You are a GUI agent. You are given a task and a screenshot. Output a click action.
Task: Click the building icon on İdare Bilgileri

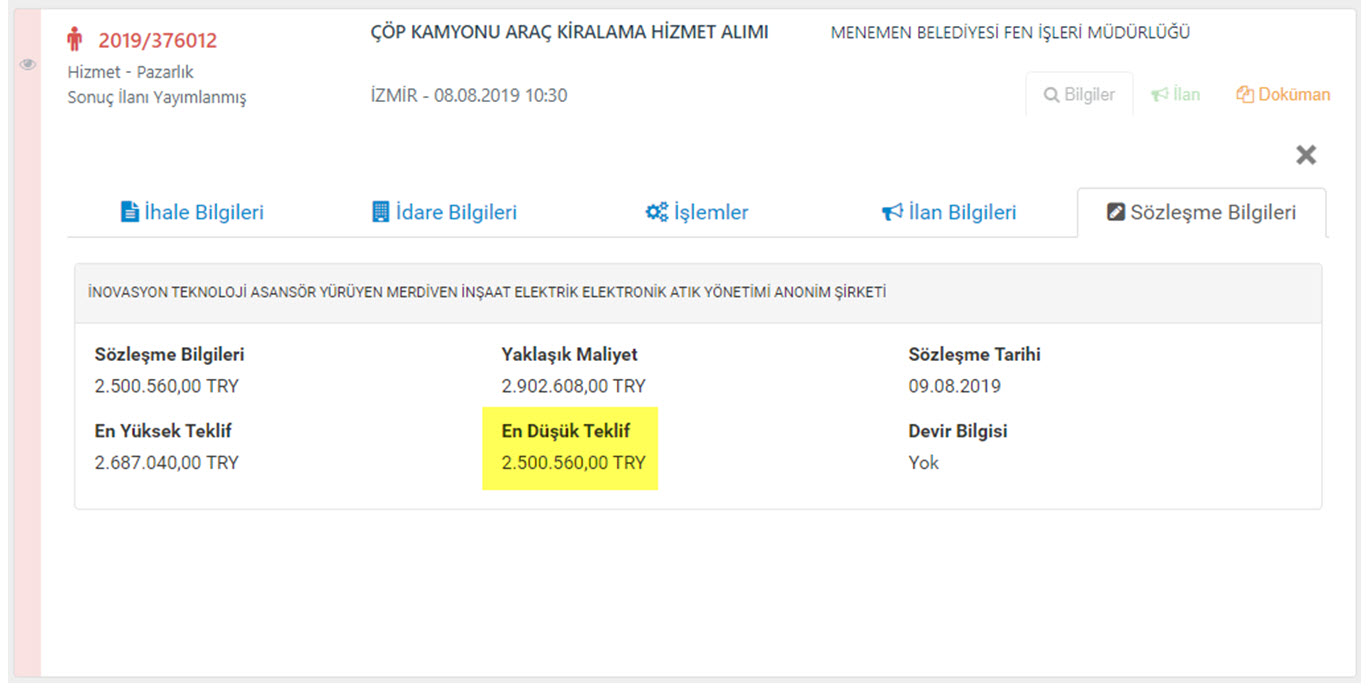click(380, 212)
